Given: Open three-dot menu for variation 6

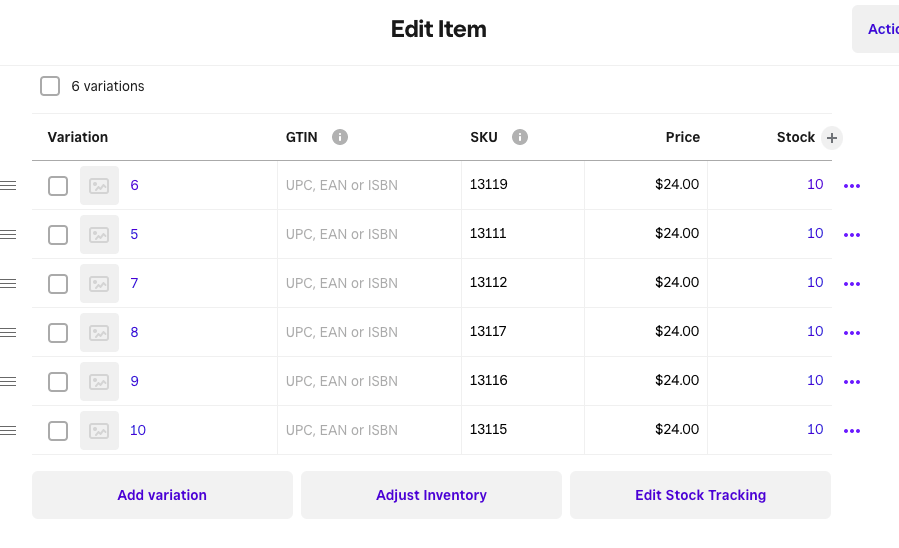Looking at the screenshot, I should point(852,186).
